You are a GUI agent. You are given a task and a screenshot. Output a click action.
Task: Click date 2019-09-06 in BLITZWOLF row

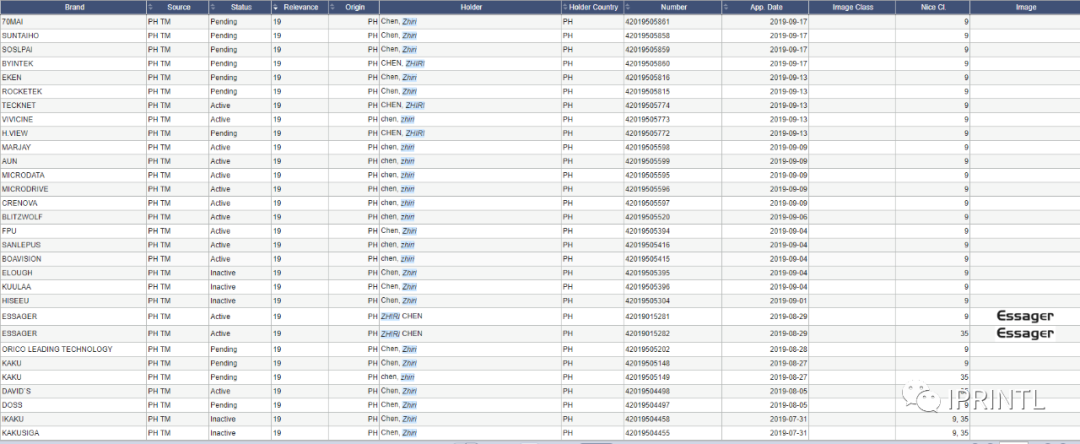[x=790, y=217]
